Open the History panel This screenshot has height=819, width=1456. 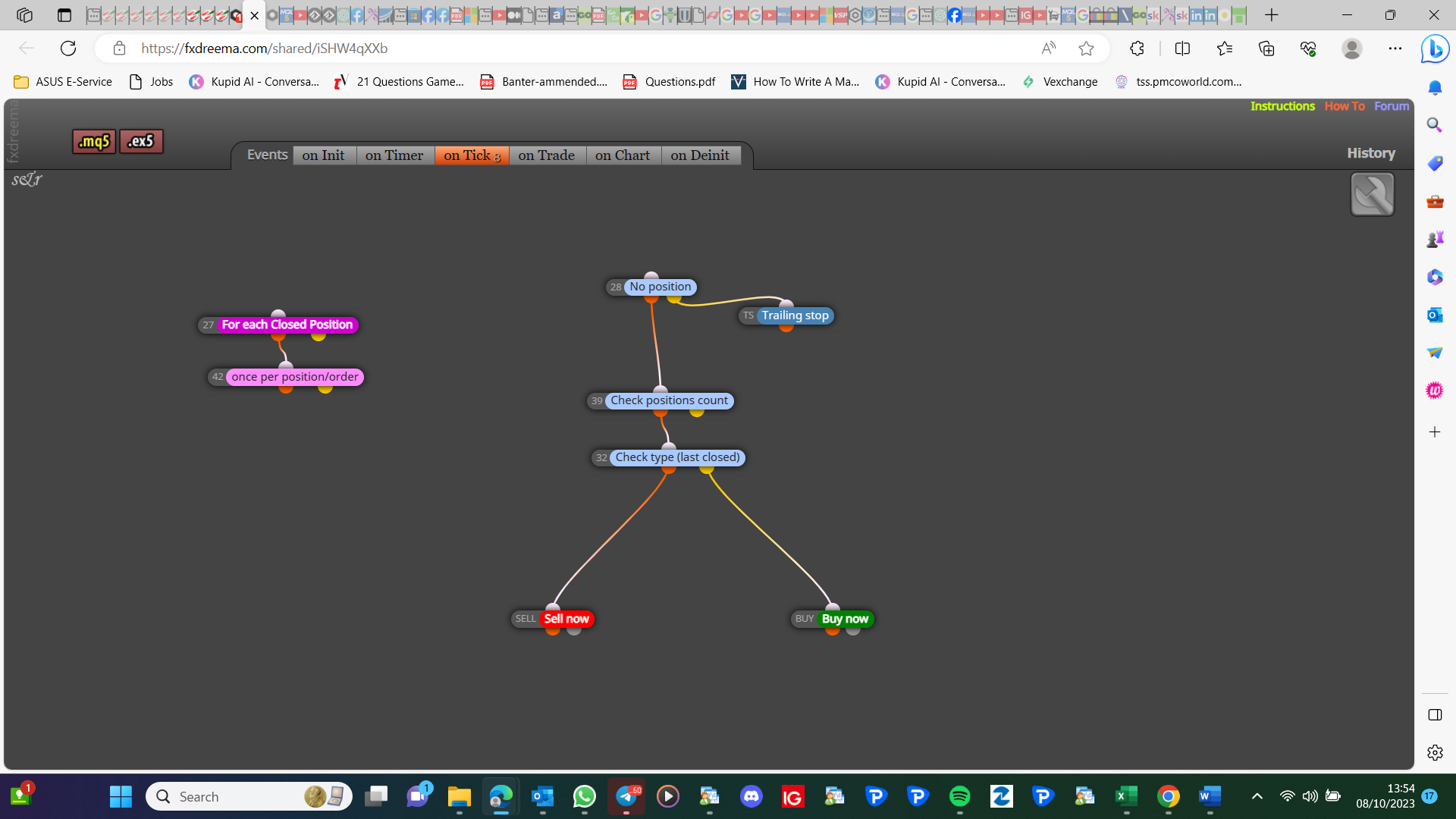1371,153
